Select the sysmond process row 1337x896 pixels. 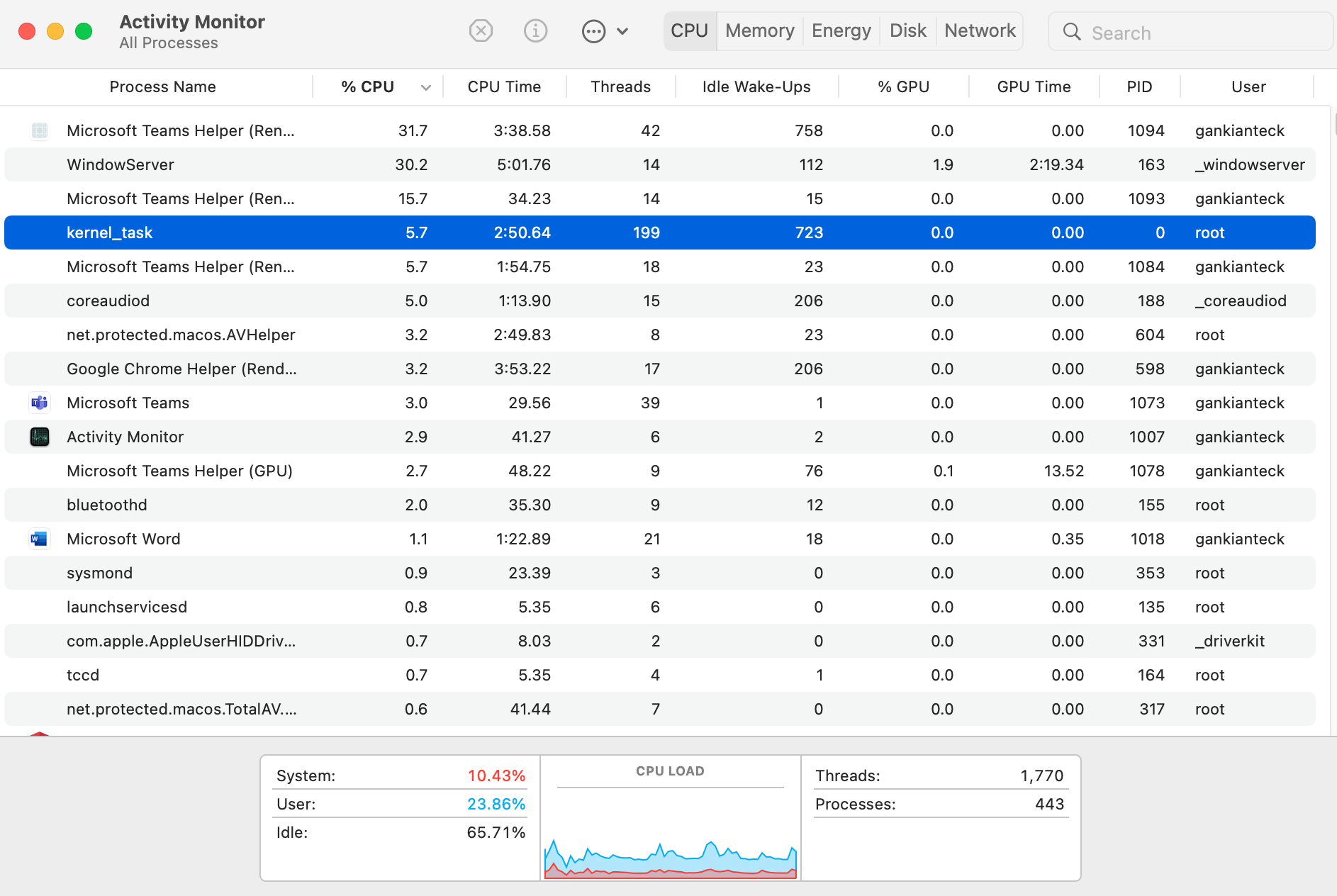click(660, 573)
